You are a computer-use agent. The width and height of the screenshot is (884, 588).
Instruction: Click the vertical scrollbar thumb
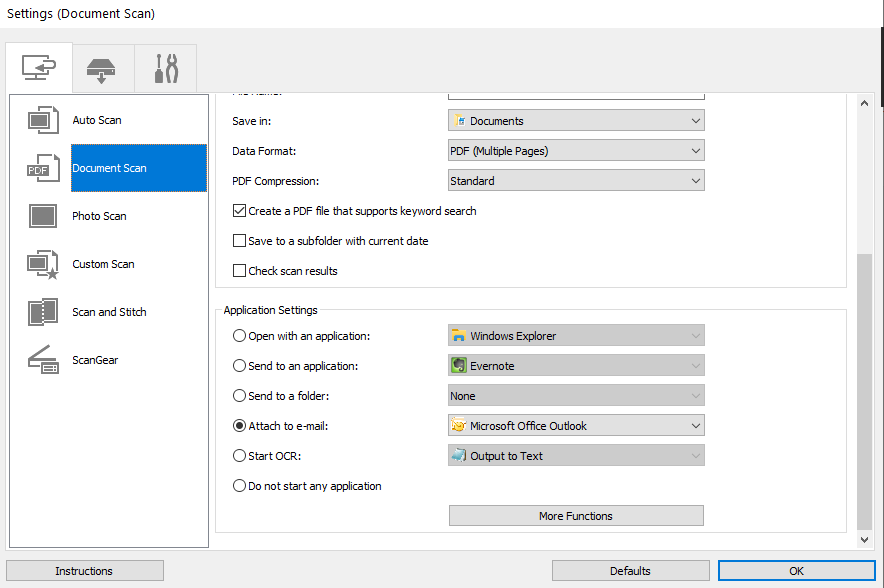click(864, 392)
